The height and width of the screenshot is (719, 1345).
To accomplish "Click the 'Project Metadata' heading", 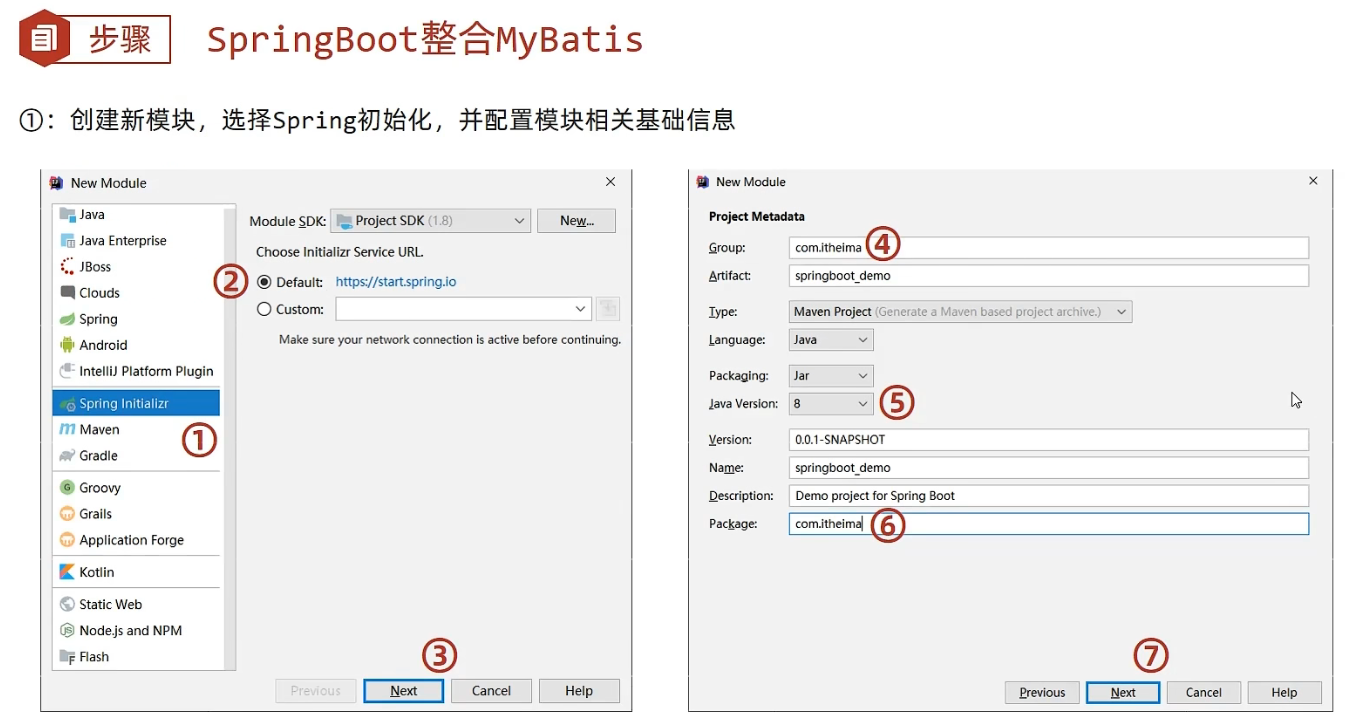I will tap(757, 216).
